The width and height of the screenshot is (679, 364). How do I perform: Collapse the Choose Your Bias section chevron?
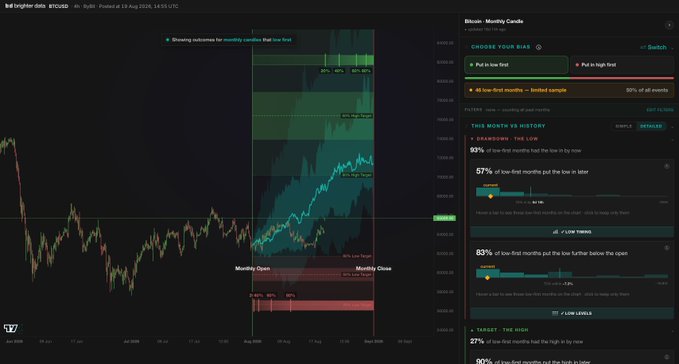[x=672, y=48]
